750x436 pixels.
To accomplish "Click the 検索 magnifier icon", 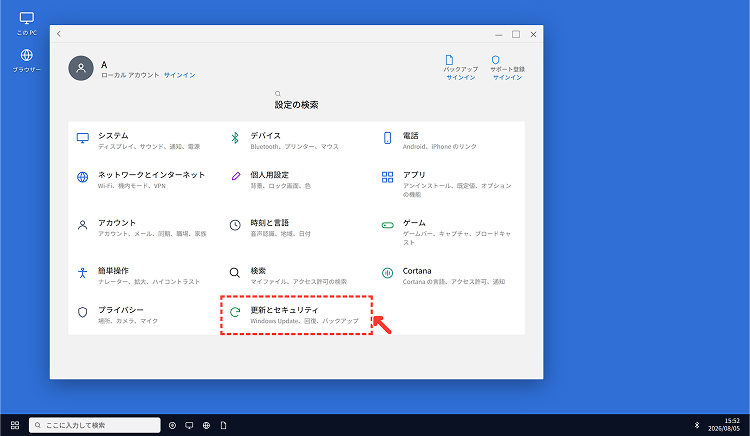I will point(235,273).
